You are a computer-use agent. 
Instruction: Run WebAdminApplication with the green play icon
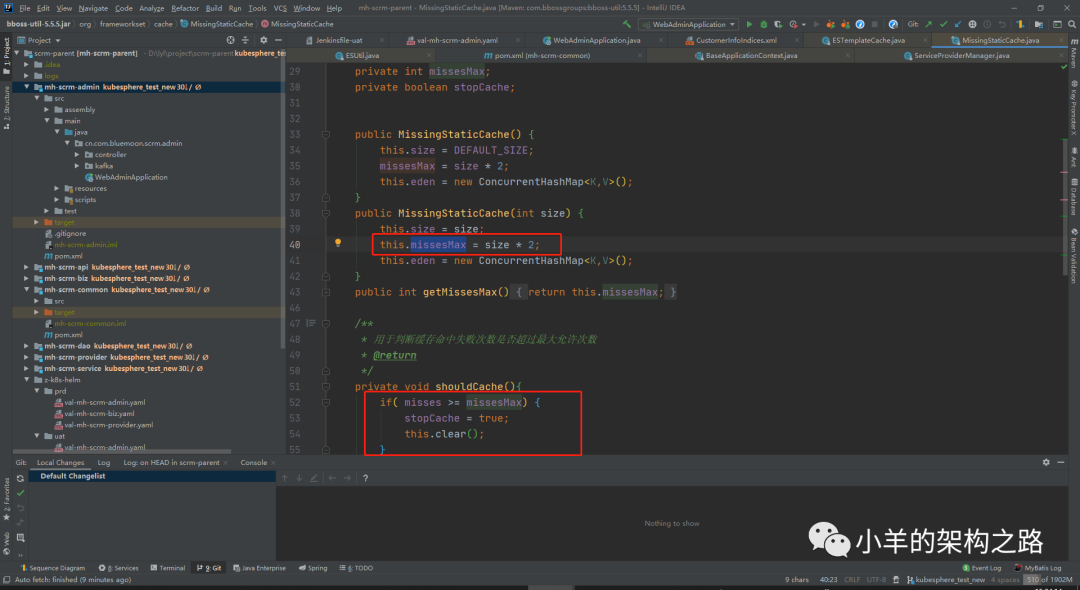click(749, 24)
